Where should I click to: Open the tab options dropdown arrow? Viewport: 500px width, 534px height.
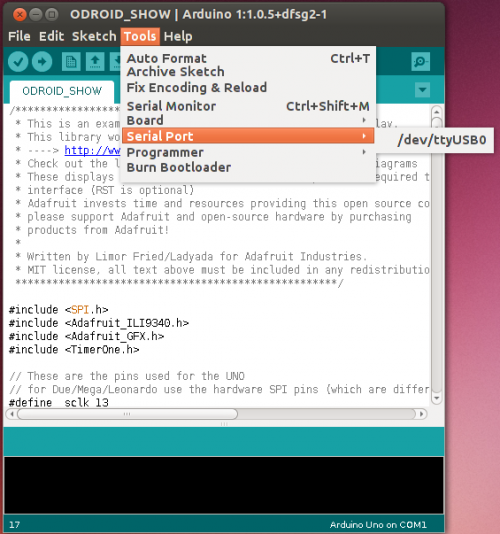point(422,90)
